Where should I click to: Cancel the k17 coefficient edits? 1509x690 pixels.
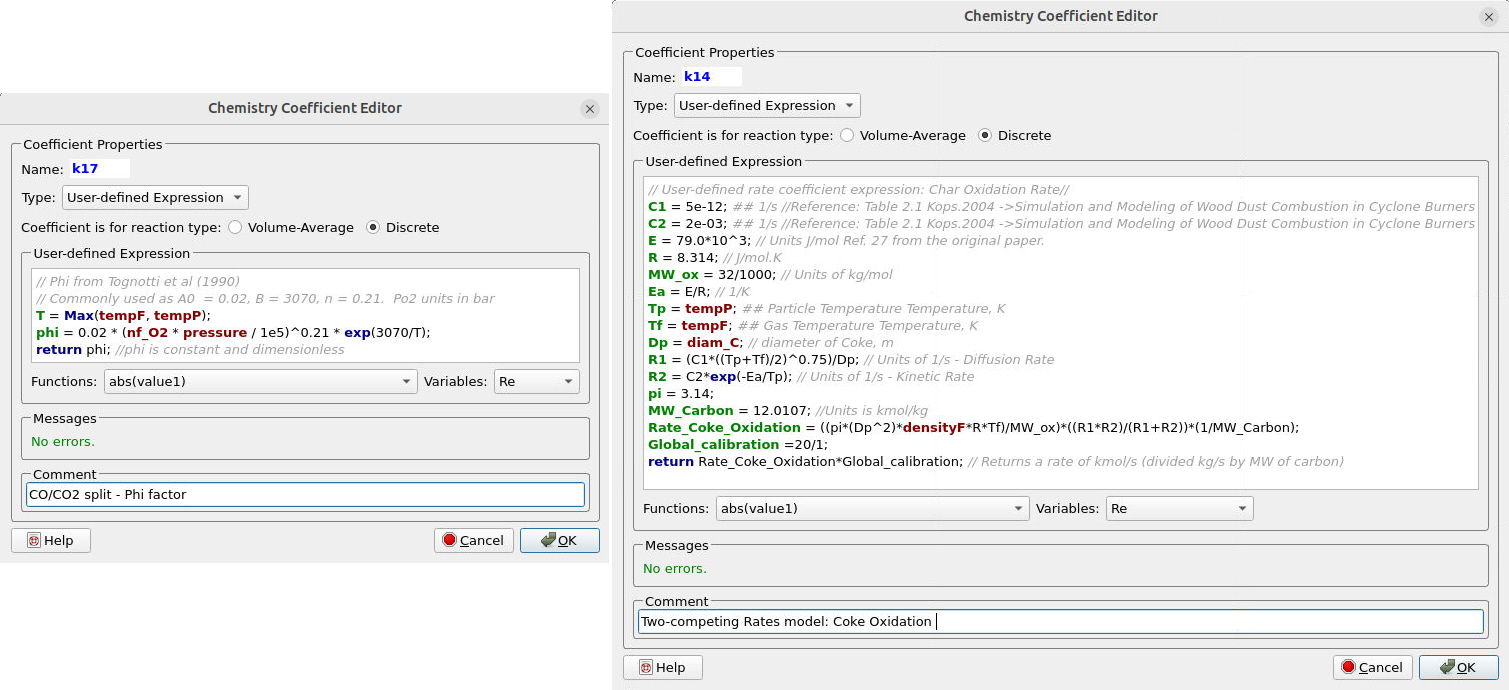tap(473, 540)
